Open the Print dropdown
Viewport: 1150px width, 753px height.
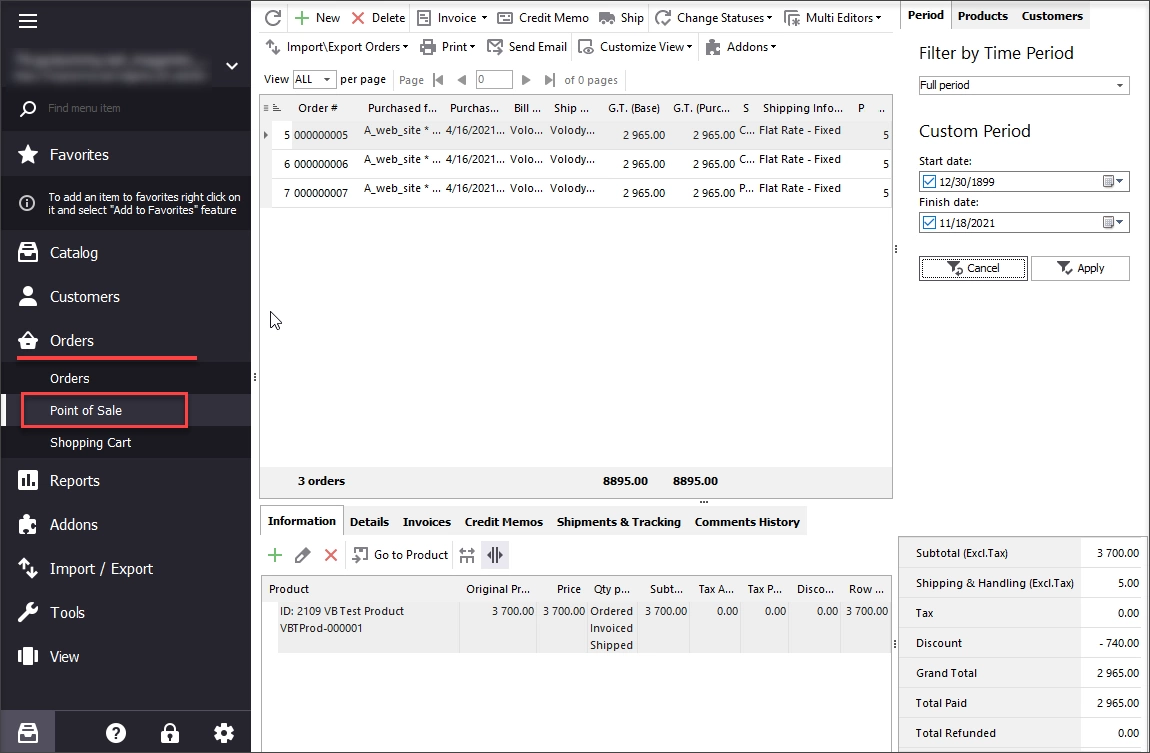447,47
